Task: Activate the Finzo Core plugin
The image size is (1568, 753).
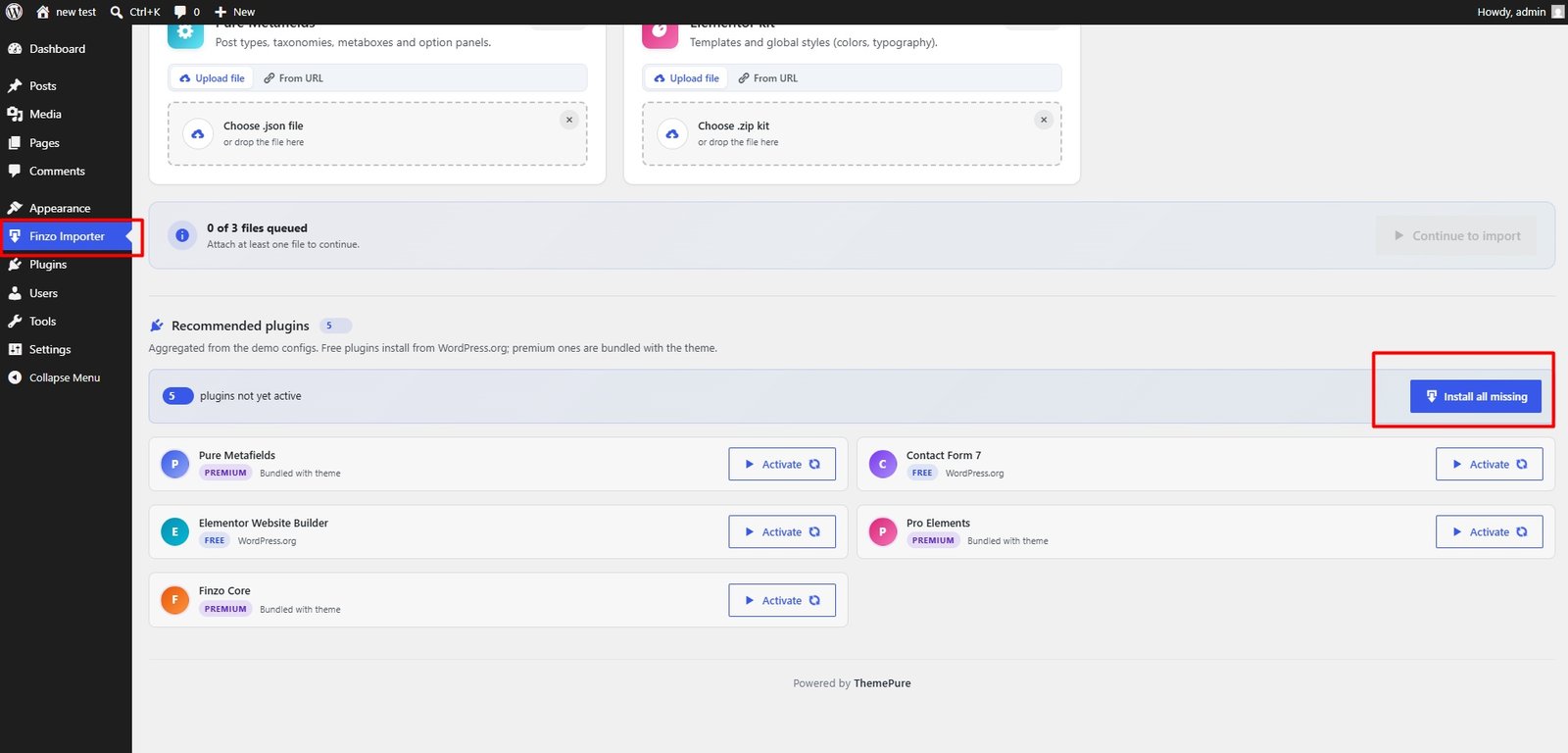Action: coord(782,601)
